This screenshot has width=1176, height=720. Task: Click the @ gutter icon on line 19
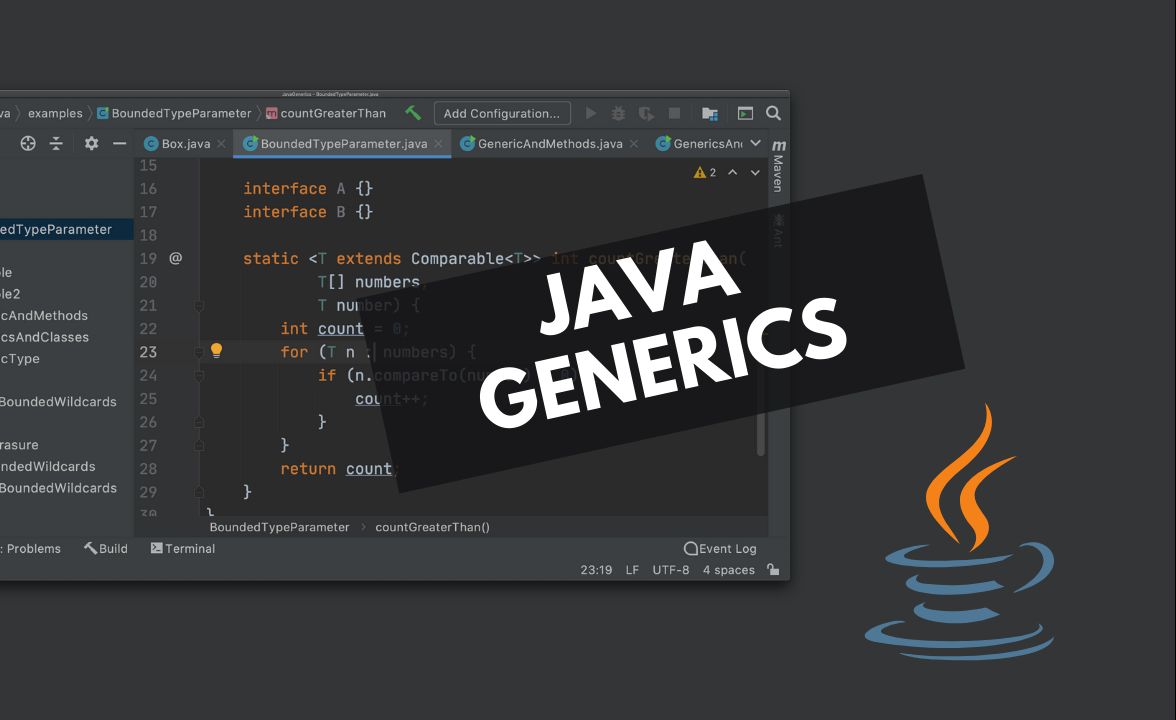176,258
